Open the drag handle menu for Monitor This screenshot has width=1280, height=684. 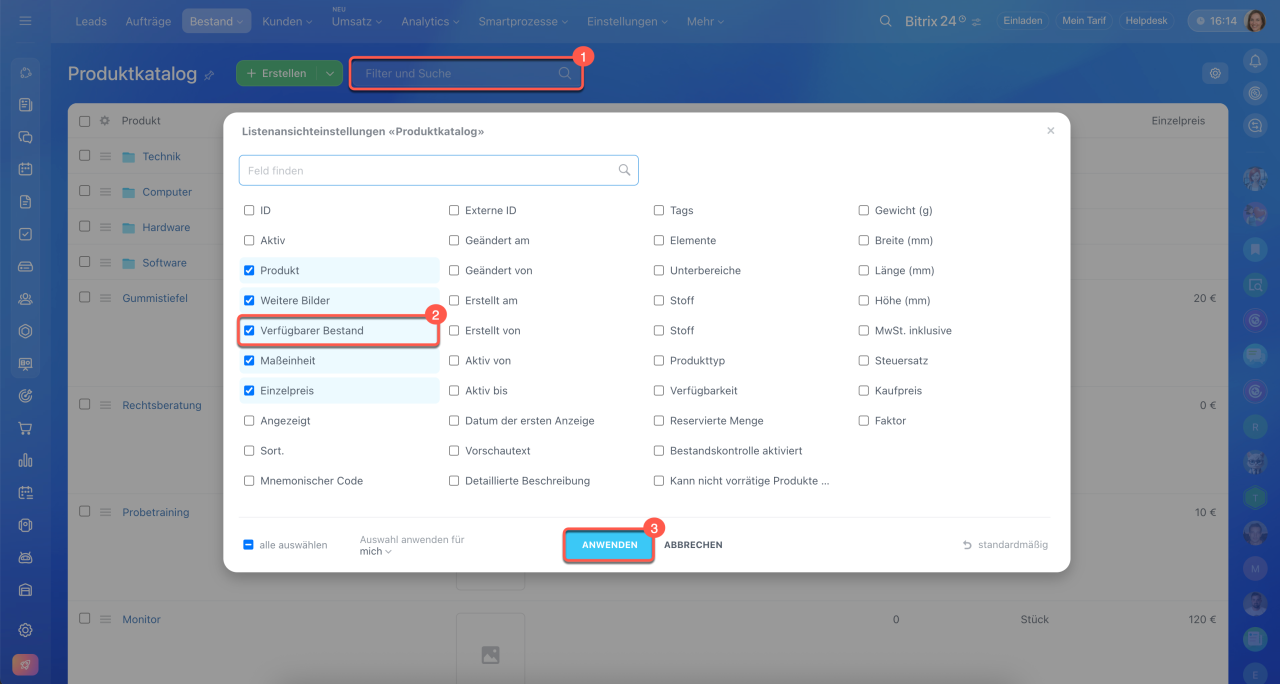[x=105, y=619]
